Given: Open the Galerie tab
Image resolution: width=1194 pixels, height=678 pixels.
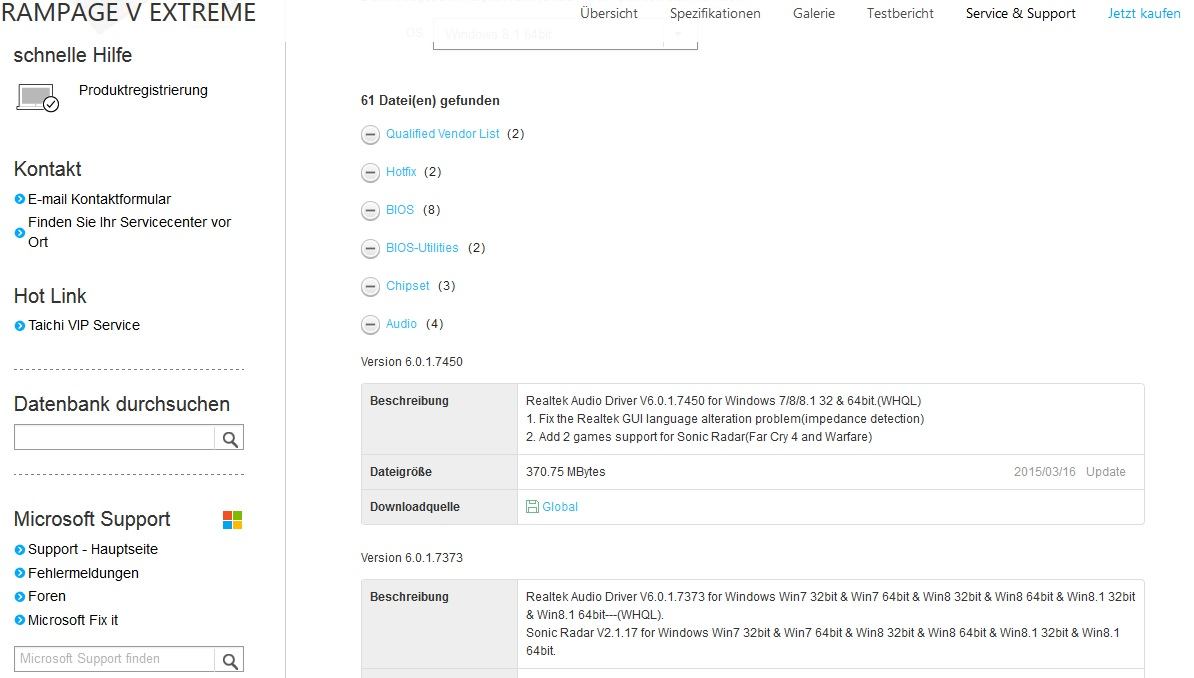Looking at the screenshot, I should (813, 14).
